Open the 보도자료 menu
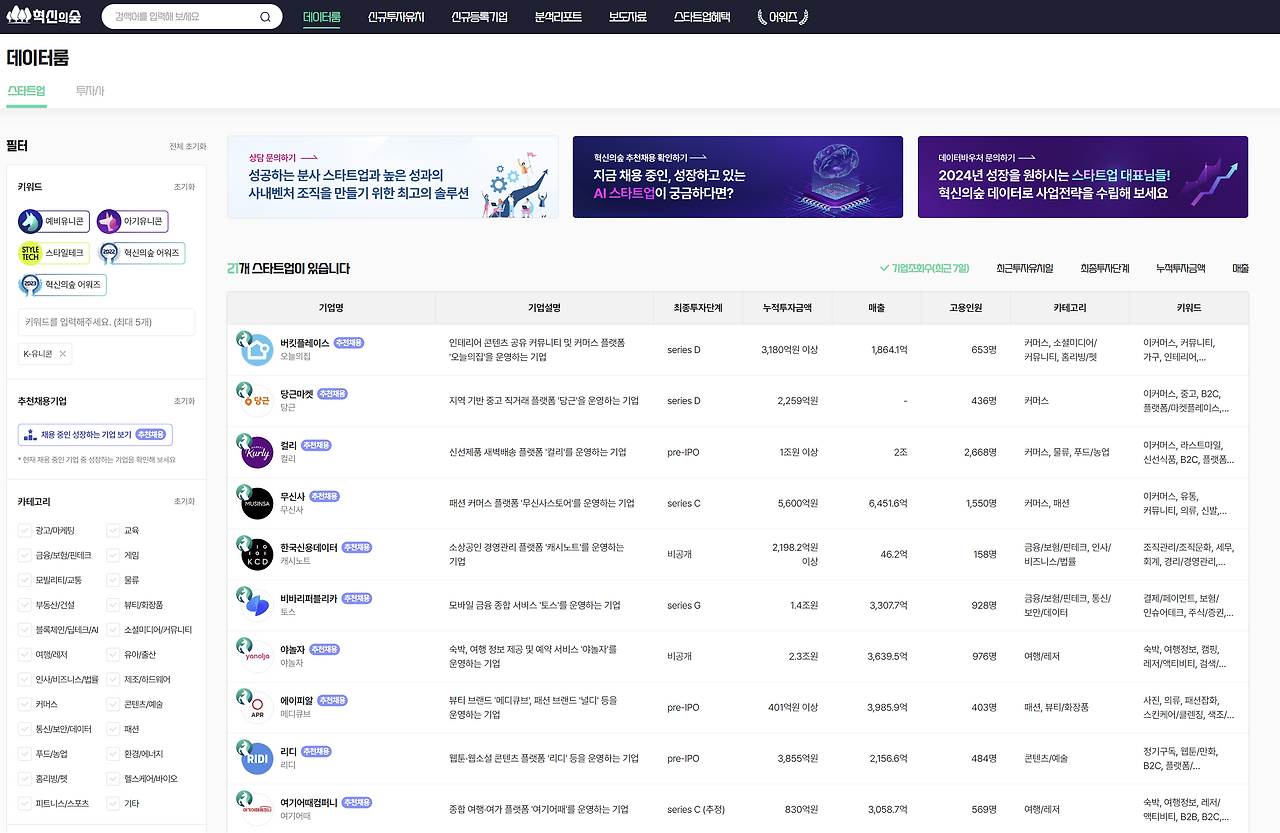 tap(628, 17)
